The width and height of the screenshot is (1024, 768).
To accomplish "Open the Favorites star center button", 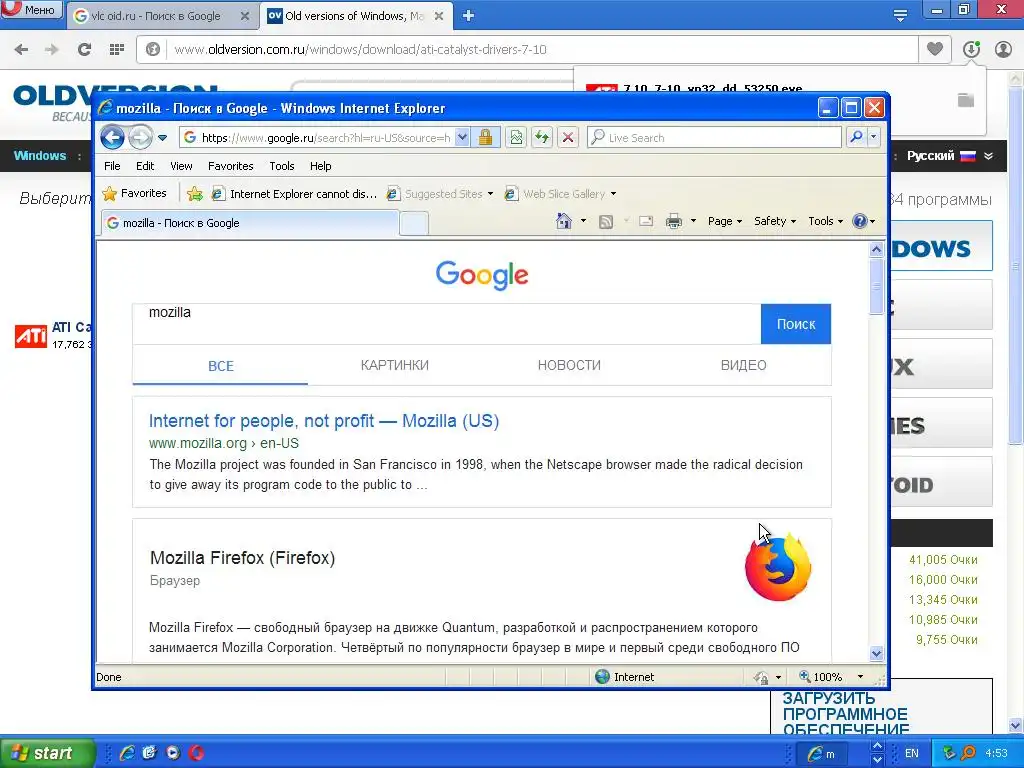I will pyautogui.click(x=135, y=193).
